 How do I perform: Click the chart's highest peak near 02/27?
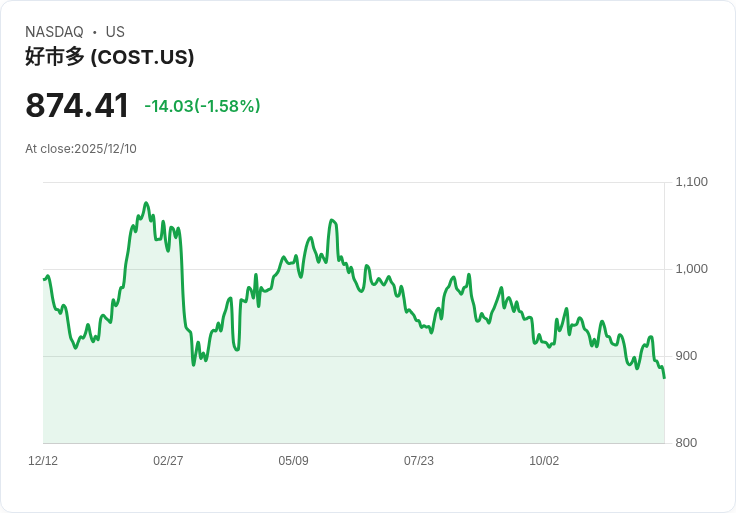[146, 203]
